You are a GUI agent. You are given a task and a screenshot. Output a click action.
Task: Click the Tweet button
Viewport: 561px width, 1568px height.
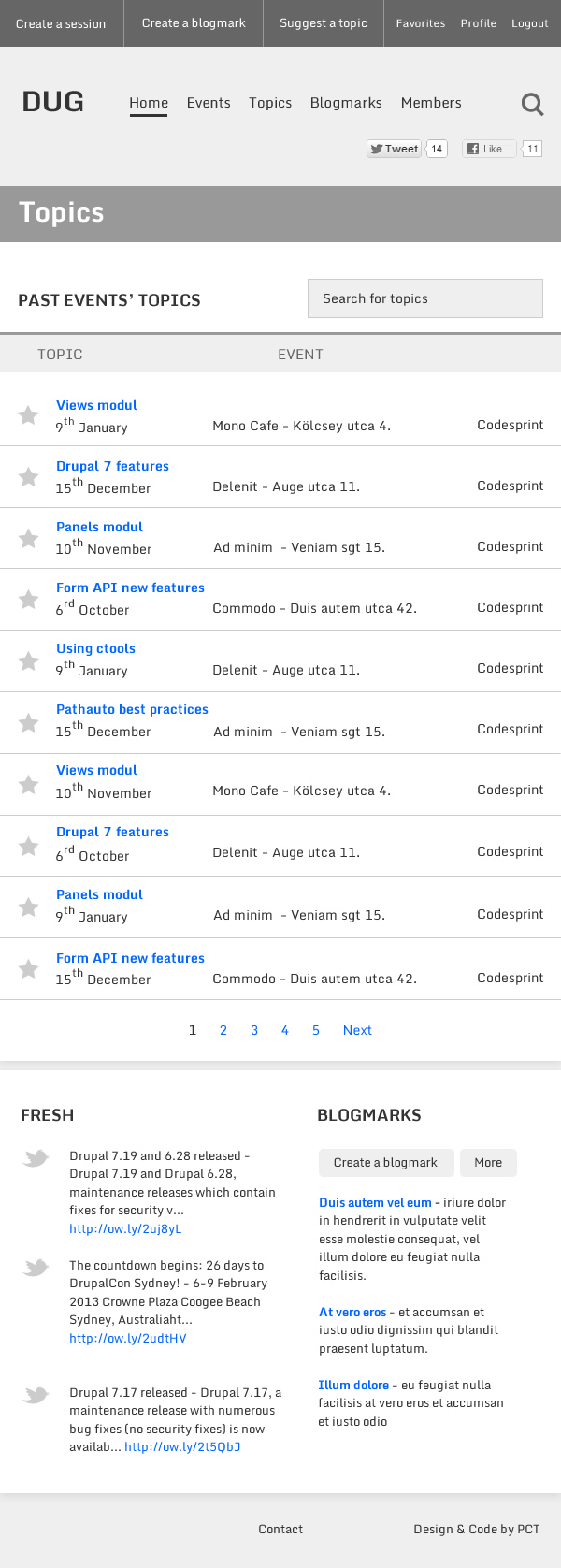point(394,149)
